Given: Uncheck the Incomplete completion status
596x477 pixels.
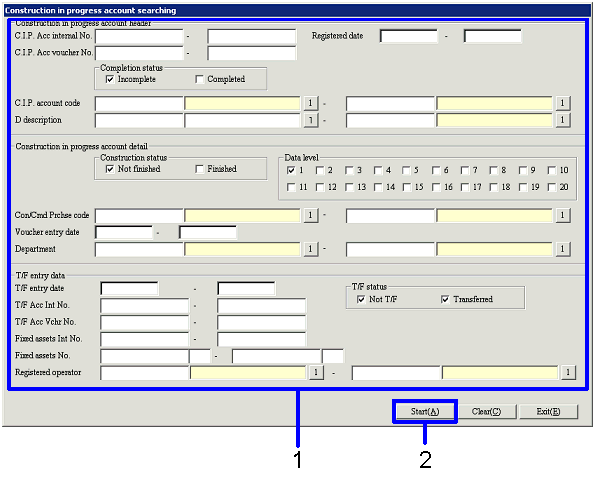Looking at the screenshot, I should point(110,79).
